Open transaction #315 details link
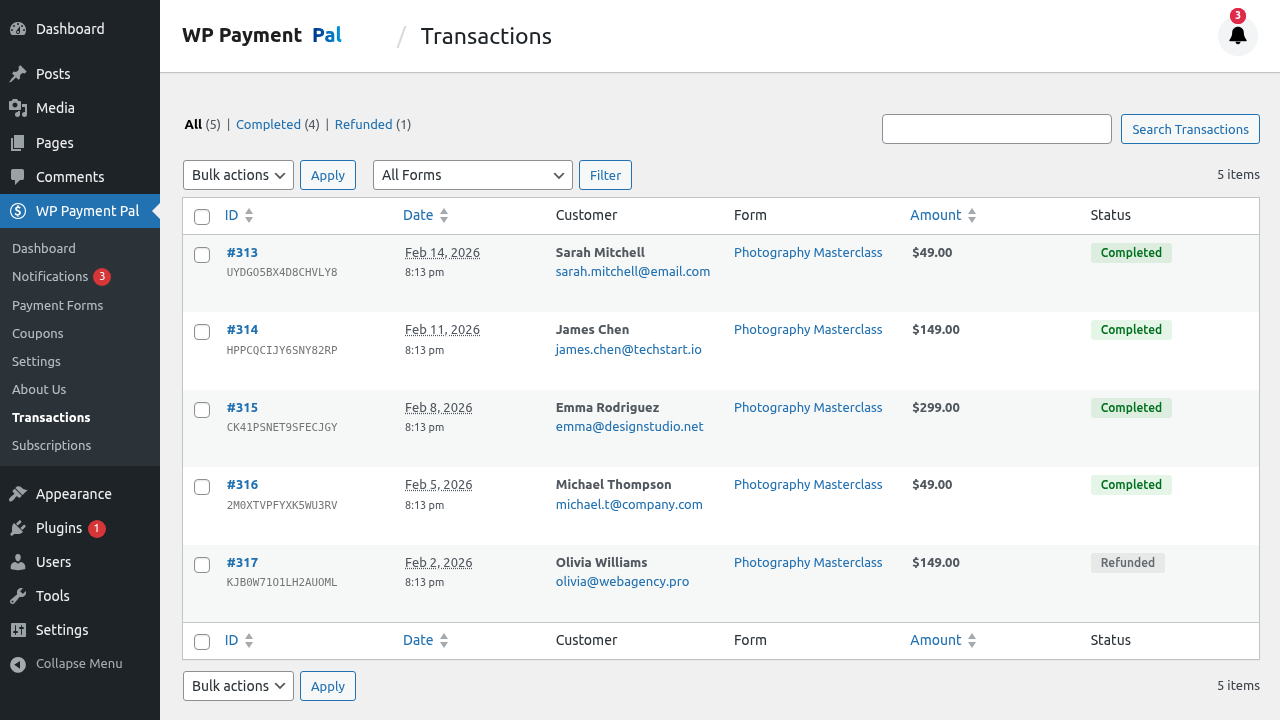The height and width of the screenshot is (720, 1280). (242, 407)
